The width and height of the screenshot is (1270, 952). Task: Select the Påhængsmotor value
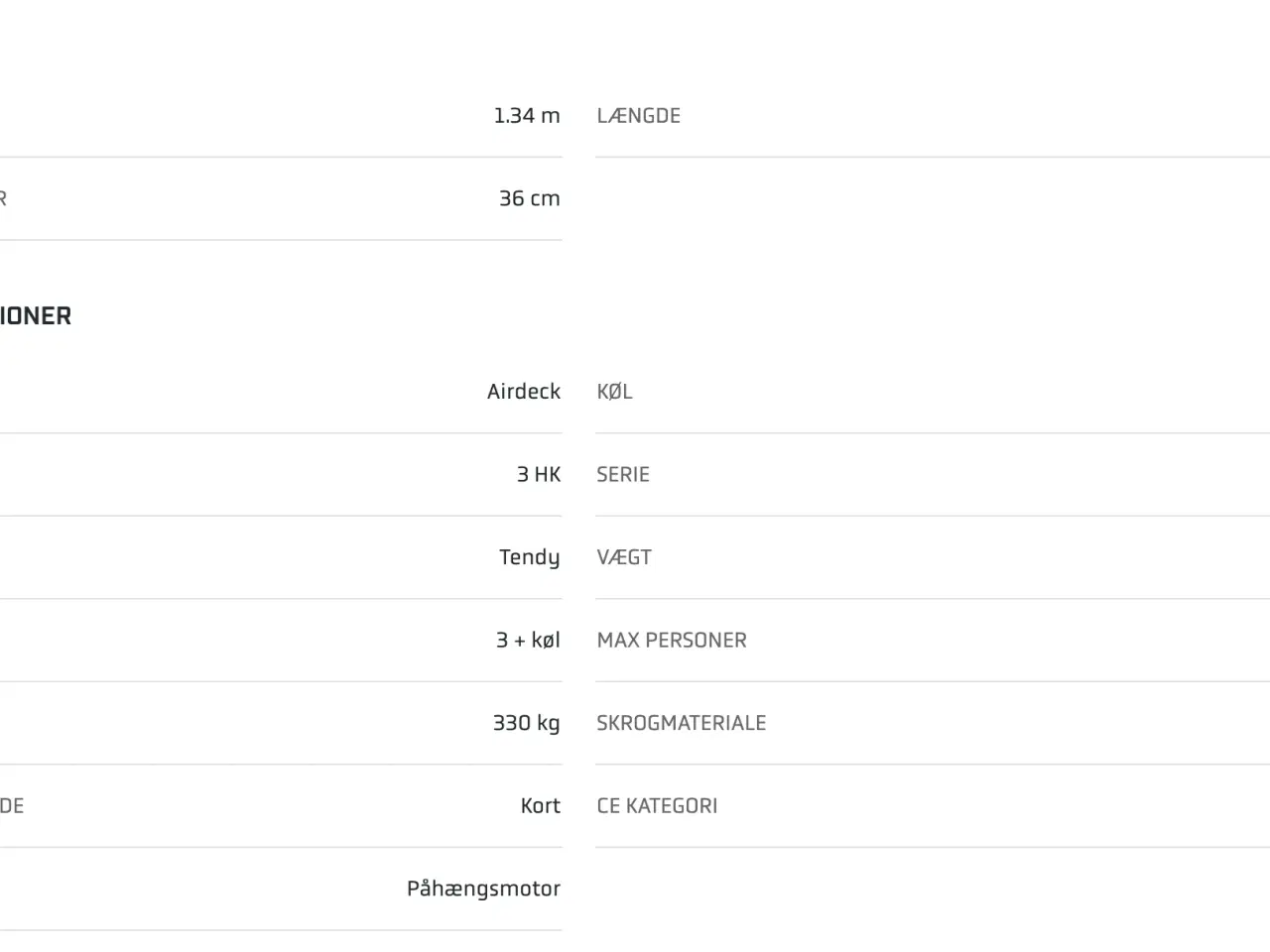click(x=483, y=889)
